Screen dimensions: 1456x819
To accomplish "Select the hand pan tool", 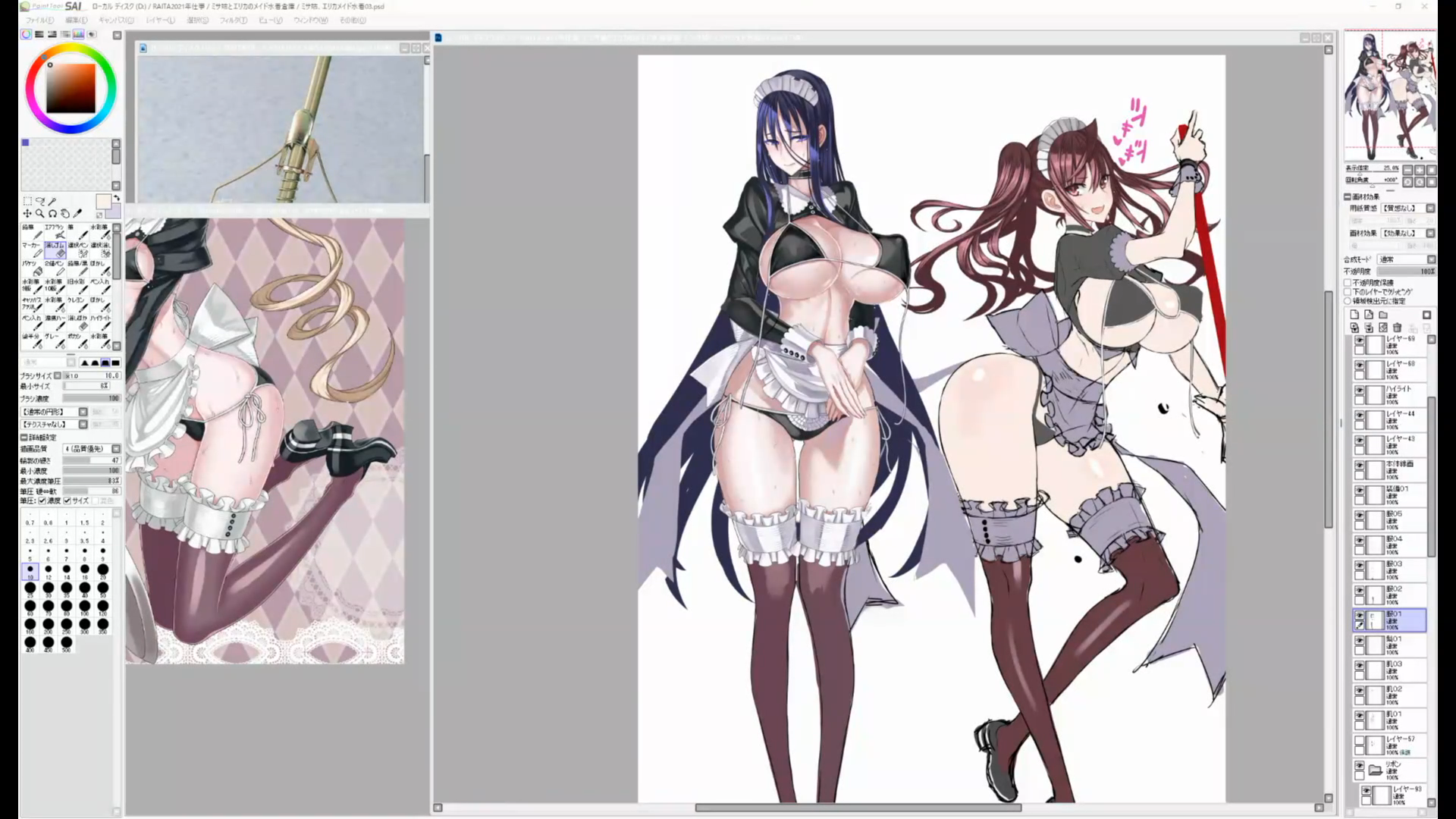I will tap(64, 214).
